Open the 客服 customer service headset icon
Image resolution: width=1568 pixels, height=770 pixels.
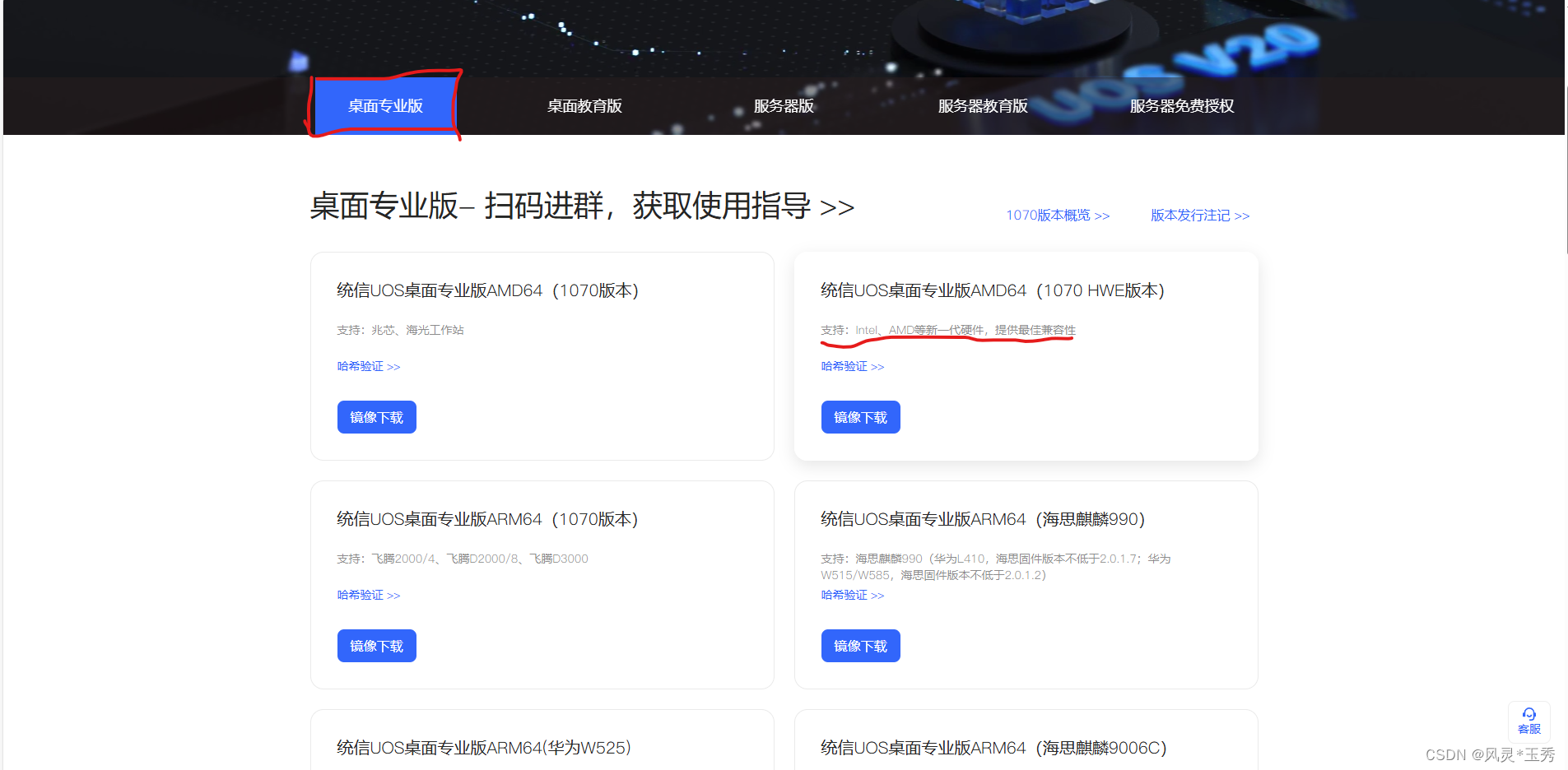[x=1528, y=721]
